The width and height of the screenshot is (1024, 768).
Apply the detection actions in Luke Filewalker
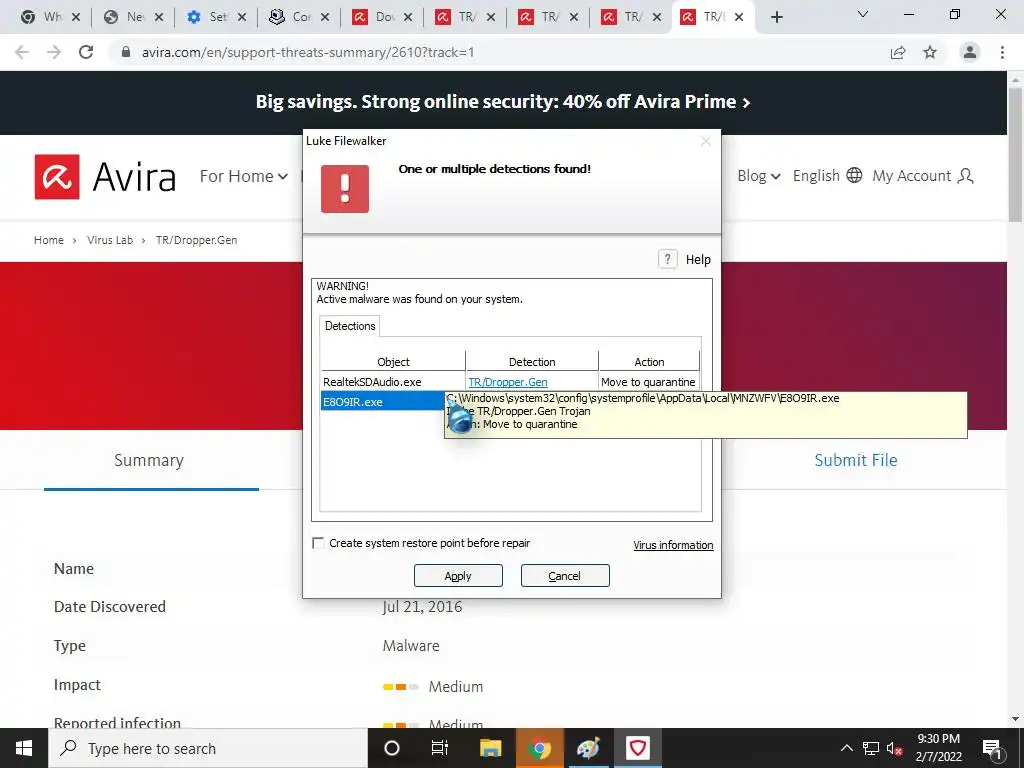(458, 575)
